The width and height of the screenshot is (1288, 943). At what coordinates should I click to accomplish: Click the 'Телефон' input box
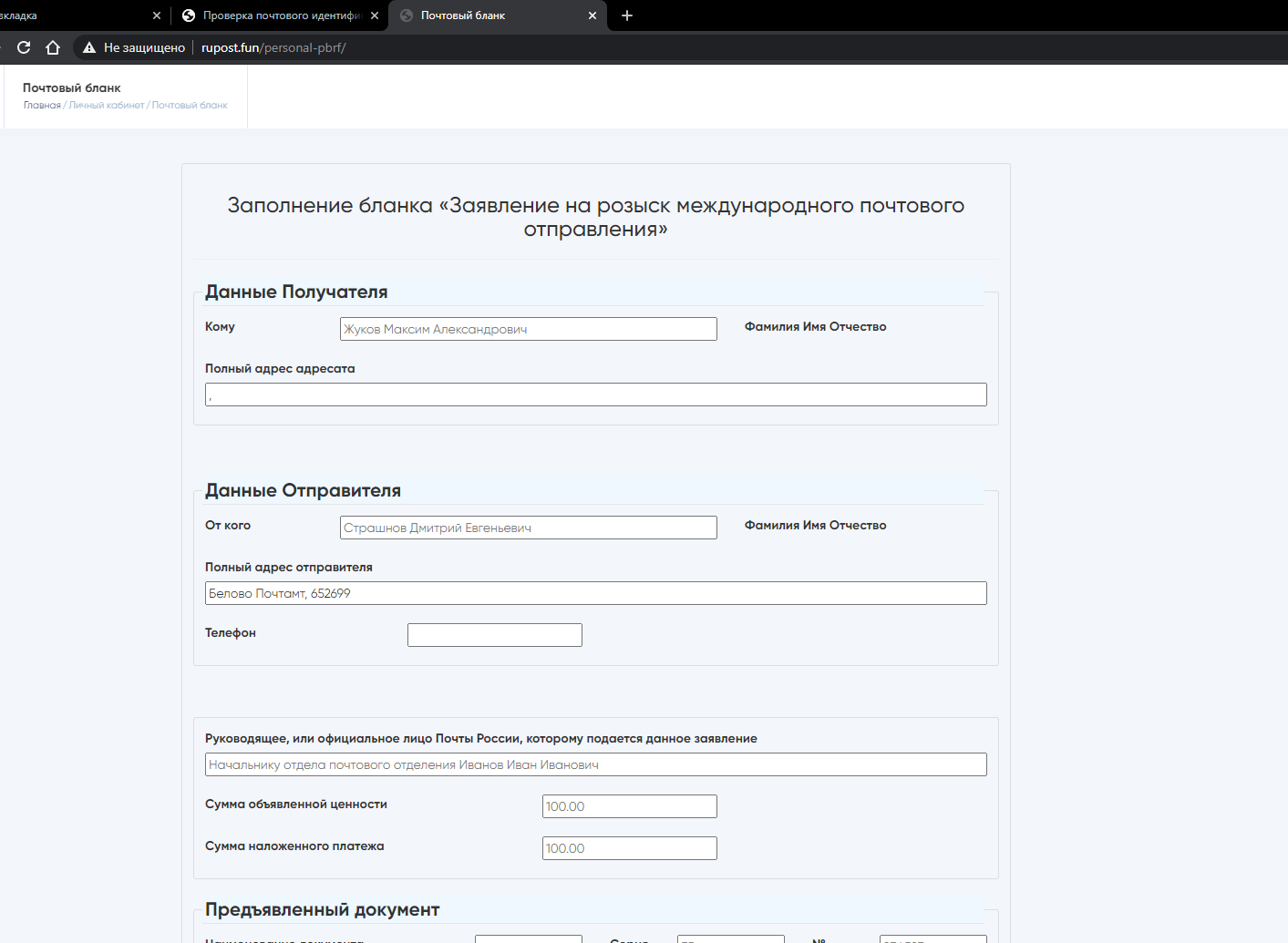point(494,635)
